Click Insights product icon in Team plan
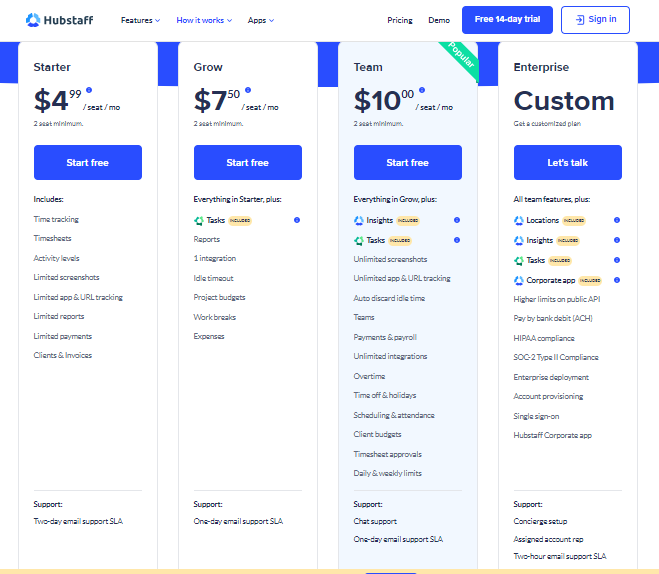The width and height of the screenshot is (659, 574). tap(359, 220)
